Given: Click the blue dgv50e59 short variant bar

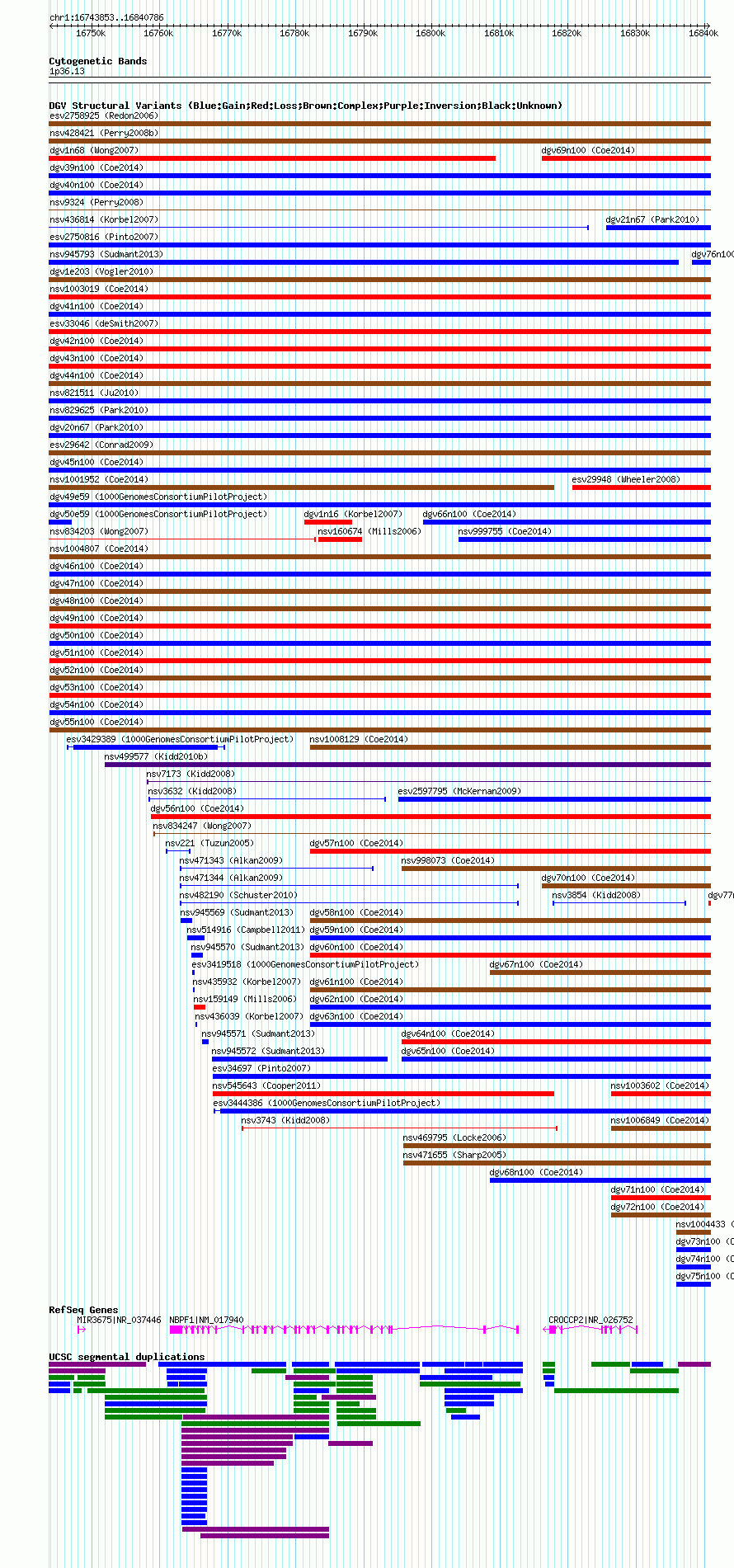Looking at the screenshot, I should point(60,522).
